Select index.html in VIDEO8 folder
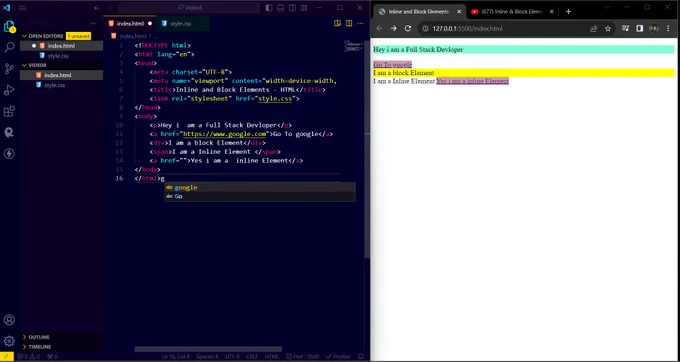Viewport: 680px width, 362px height. pyautogui.click(x=61, y=75)
